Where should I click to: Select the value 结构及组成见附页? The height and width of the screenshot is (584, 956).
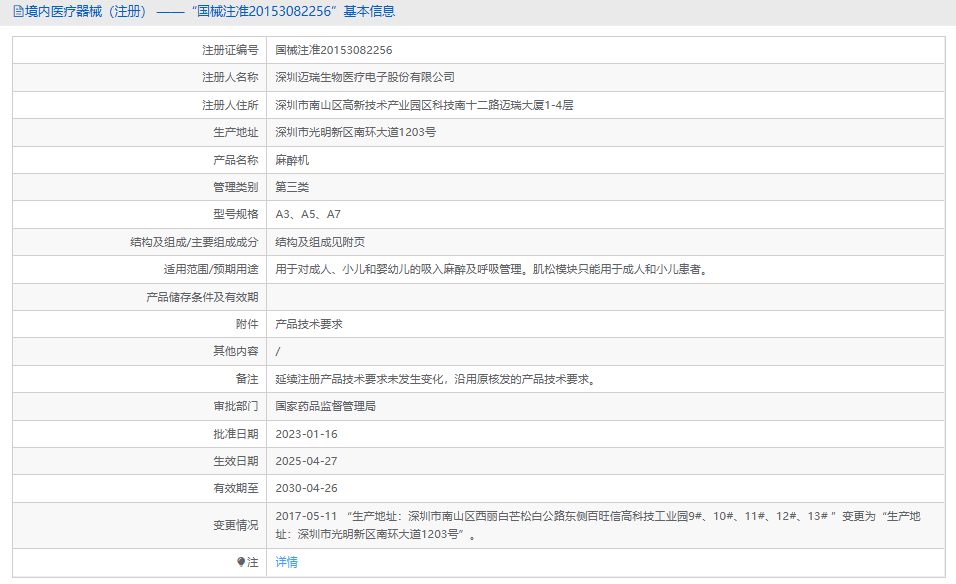point(320,242)
